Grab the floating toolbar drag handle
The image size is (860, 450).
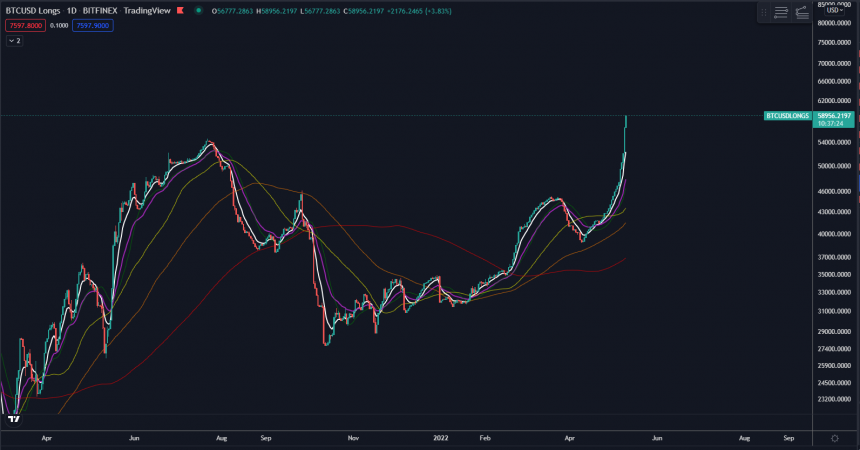click(764, 12)
